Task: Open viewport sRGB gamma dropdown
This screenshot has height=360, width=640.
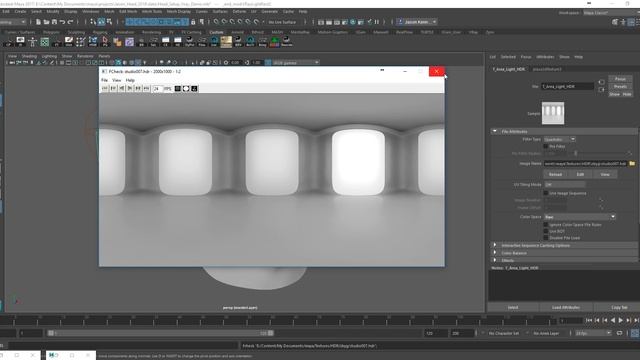Action: tap(296, 62)
